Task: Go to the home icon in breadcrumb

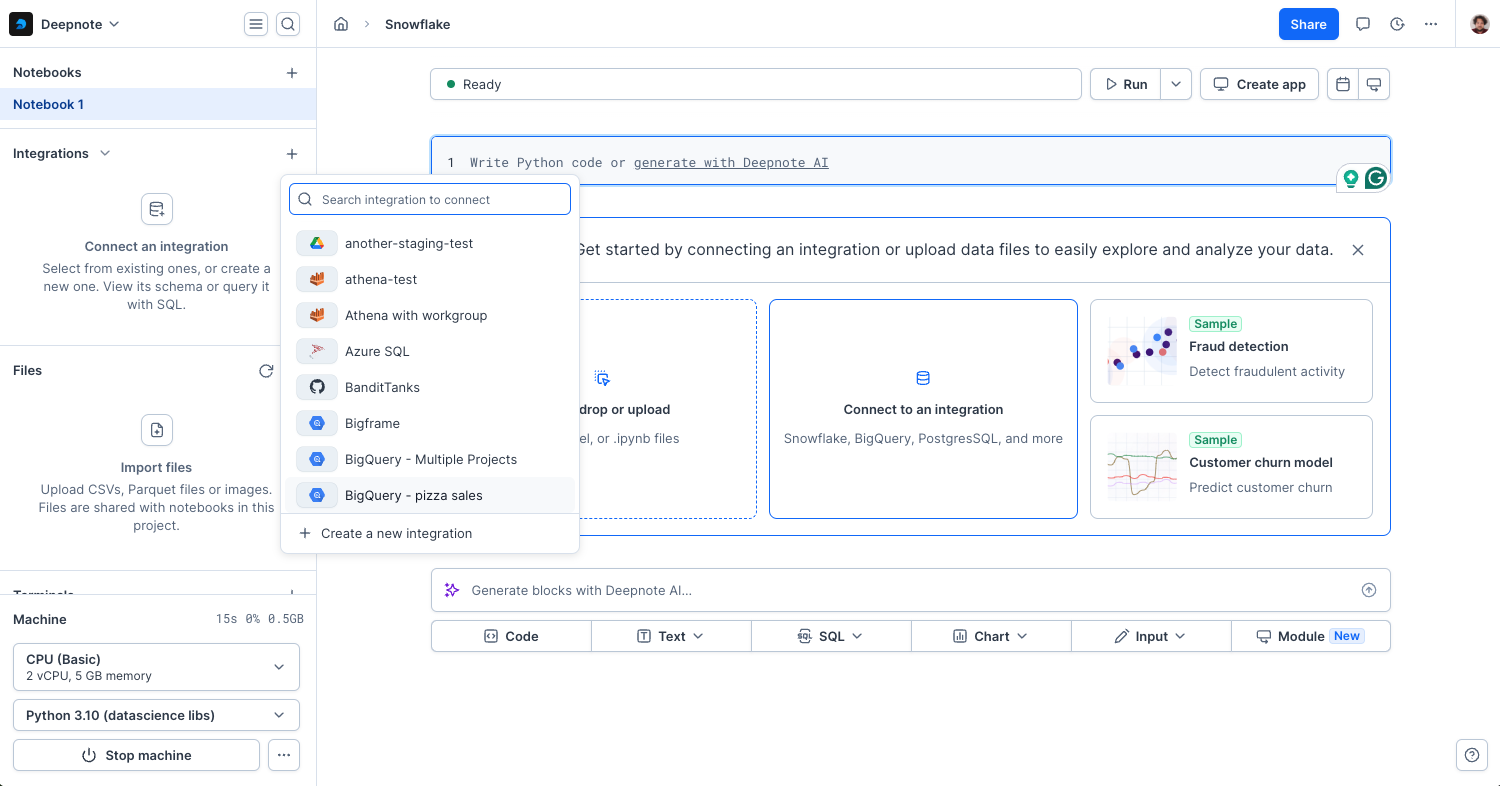Action: (x=341, y=24)
